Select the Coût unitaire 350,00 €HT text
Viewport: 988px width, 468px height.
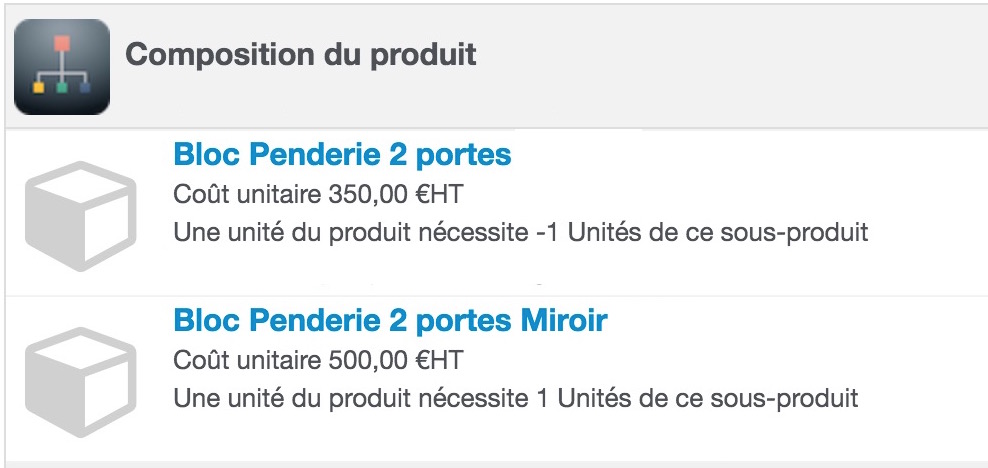click(x=318, y=195)
